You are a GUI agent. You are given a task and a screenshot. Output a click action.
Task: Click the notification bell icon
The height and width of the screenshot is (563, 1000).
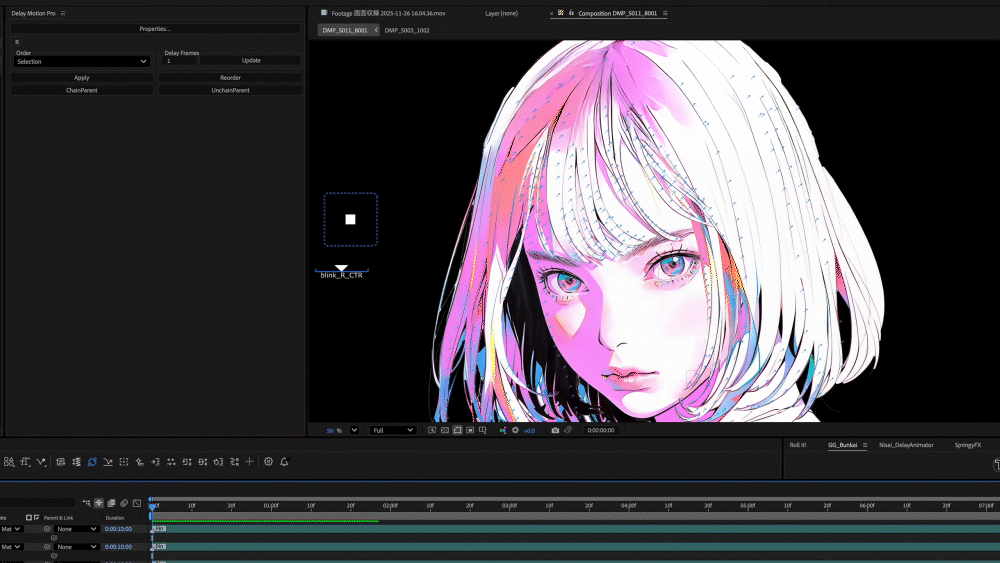tap(284, 462)
